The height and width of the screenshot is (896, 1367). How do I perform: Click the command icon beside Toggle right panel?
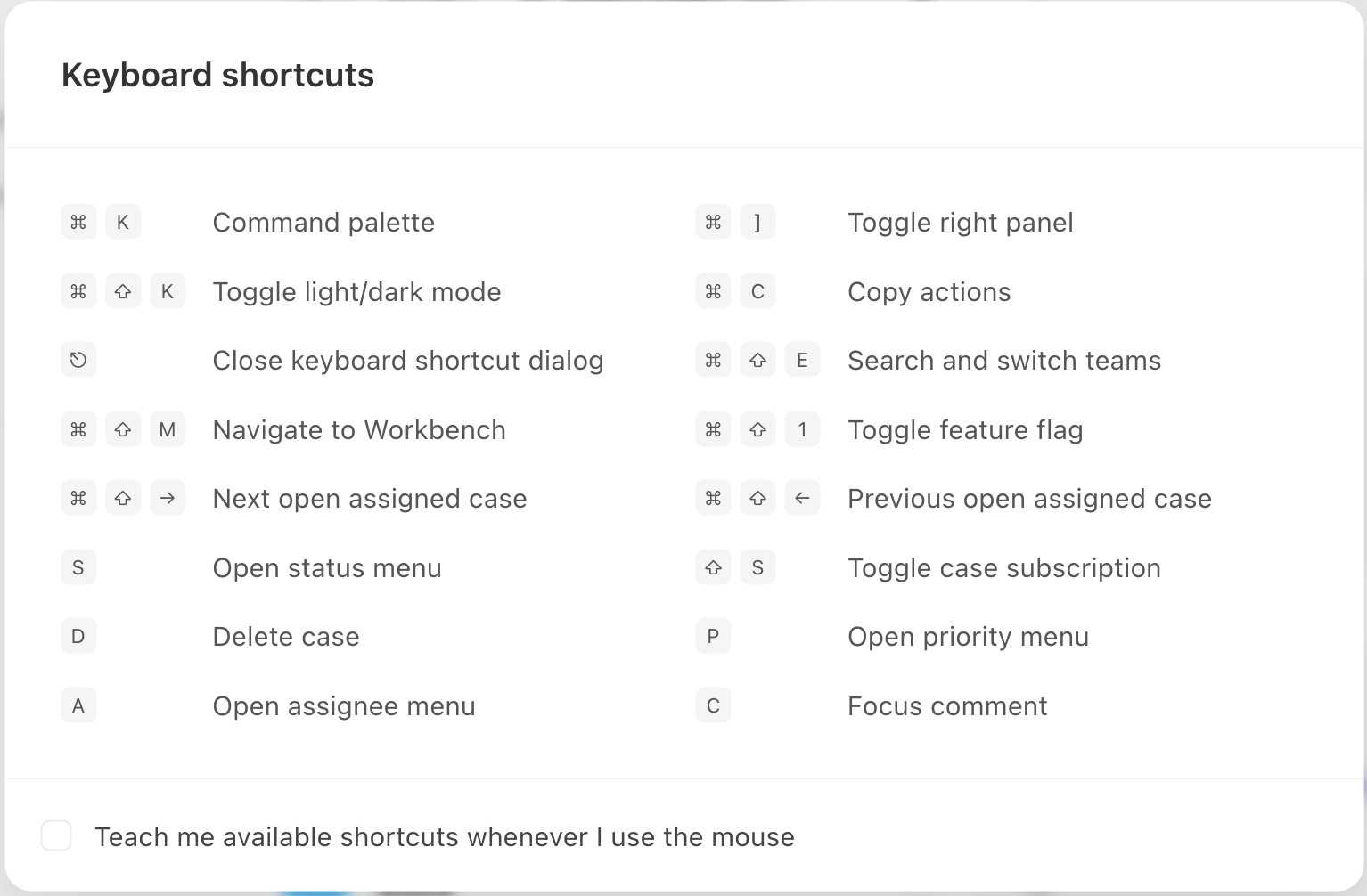click(x=713, y=222)
